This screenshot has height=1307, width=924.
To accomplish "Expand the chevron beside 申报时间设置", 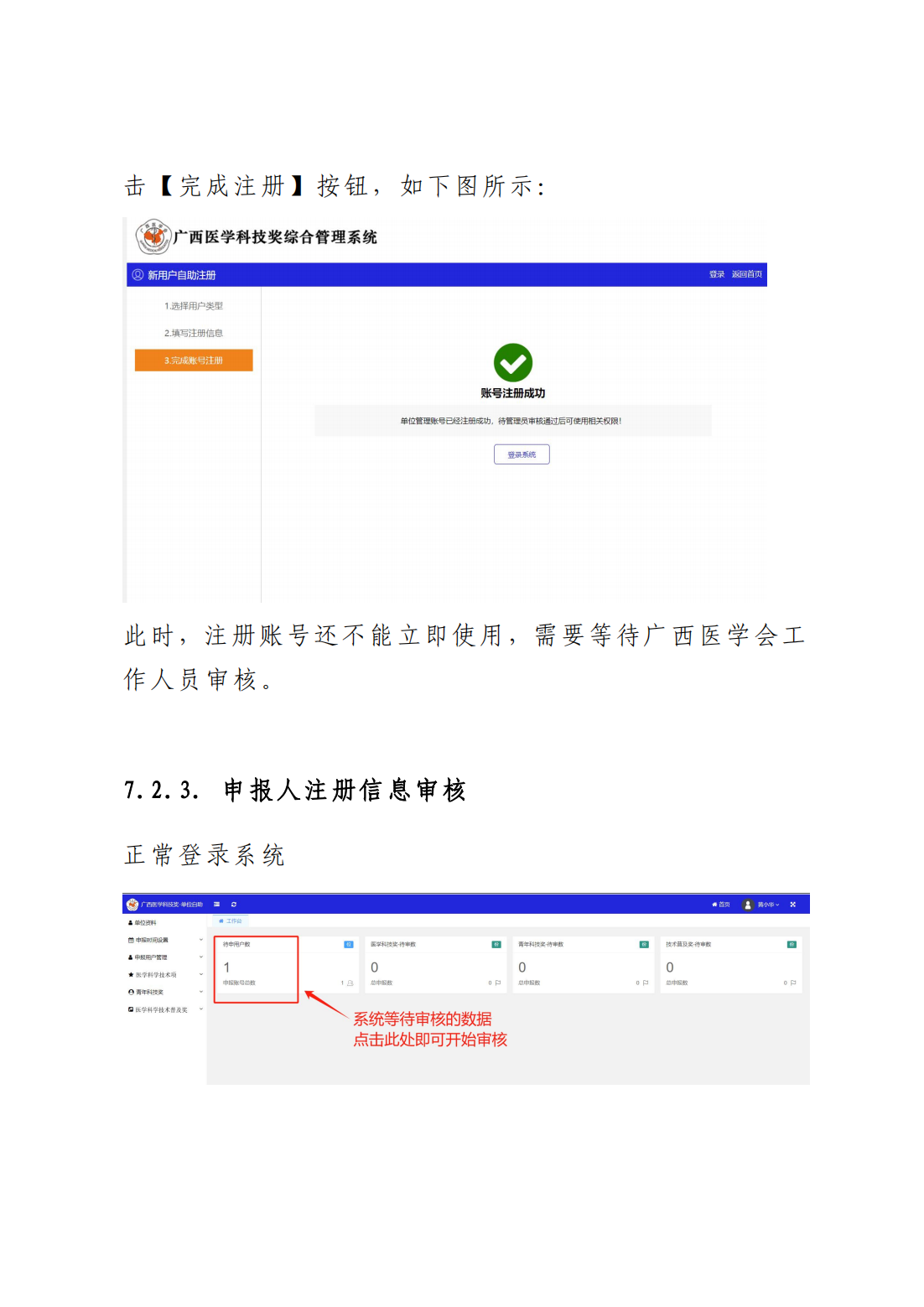I will 201,940.
